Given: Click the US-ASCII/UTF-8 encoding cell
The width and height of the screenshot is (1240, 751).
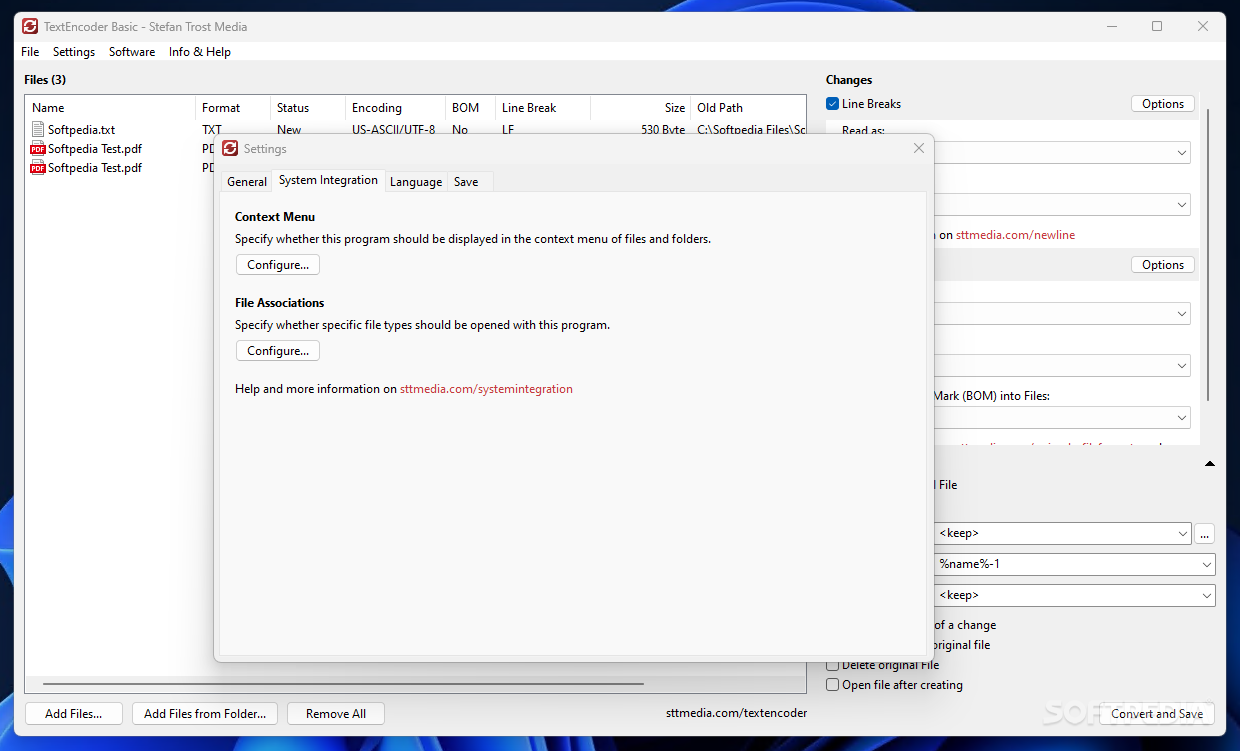Looking at the screenshot, I should pos(393,128).
